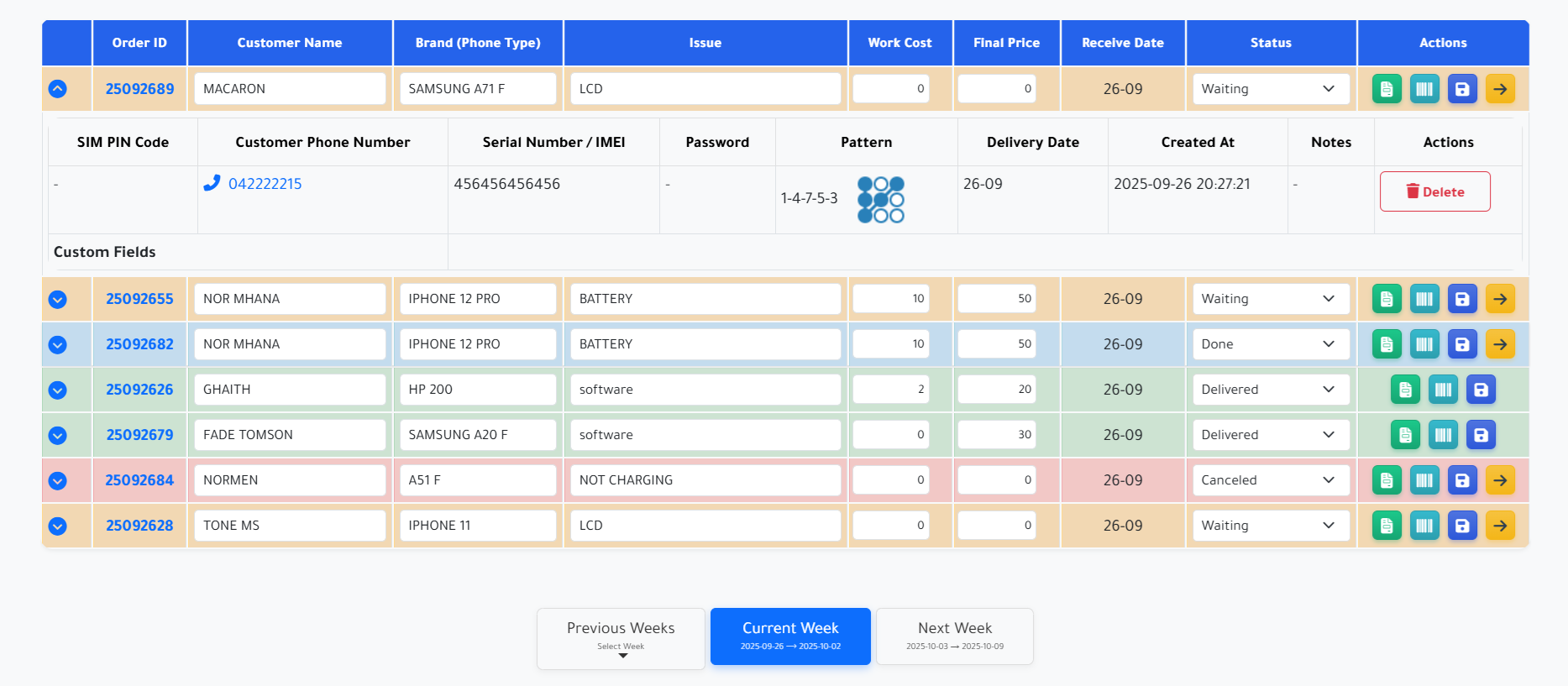Switch to Next Week tab
Viewport: 1568px width, 686px height.
point(954,636)
